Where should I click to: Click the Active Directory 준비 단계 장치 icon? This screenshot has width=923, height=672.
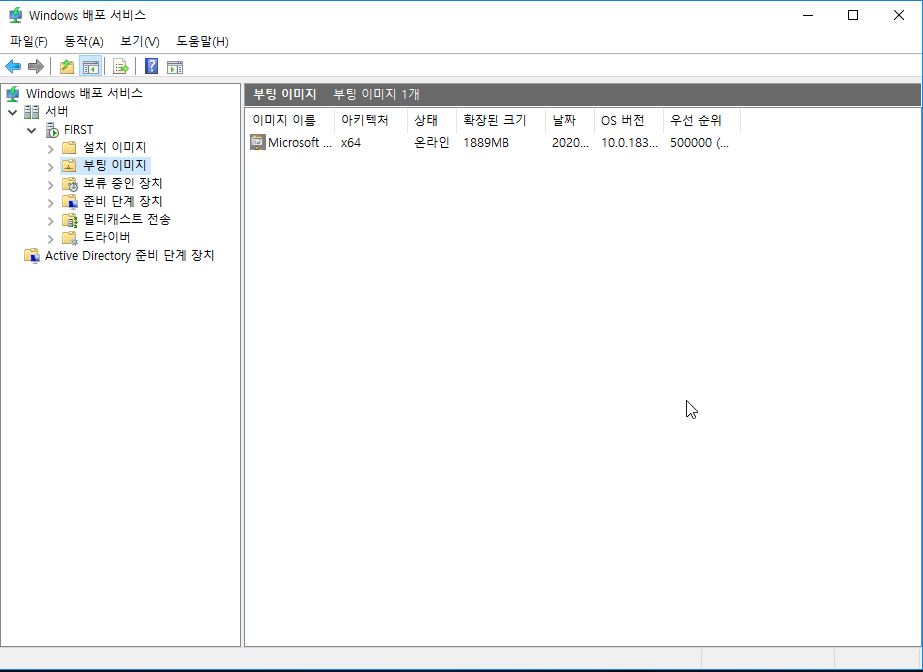click(32, 255)
